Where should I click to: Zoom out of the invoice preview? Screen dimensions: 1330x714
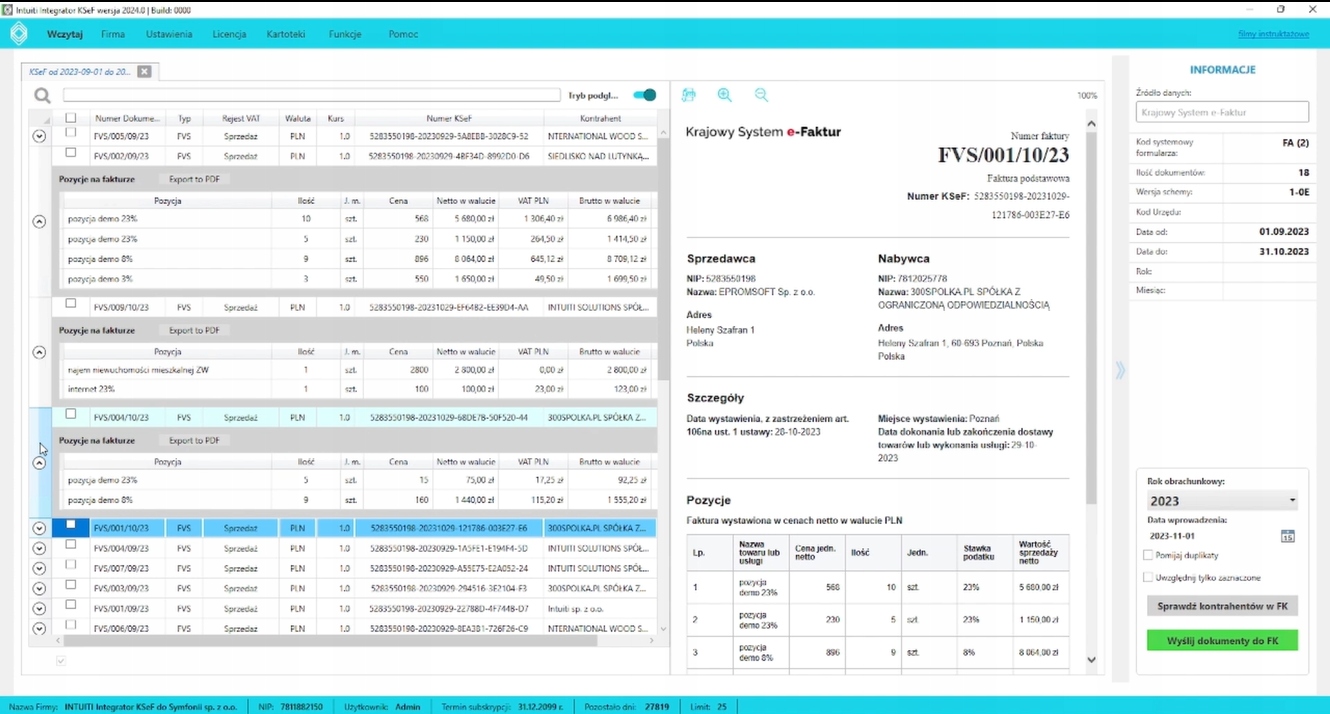pyautogui.click(x=761, y=95)
